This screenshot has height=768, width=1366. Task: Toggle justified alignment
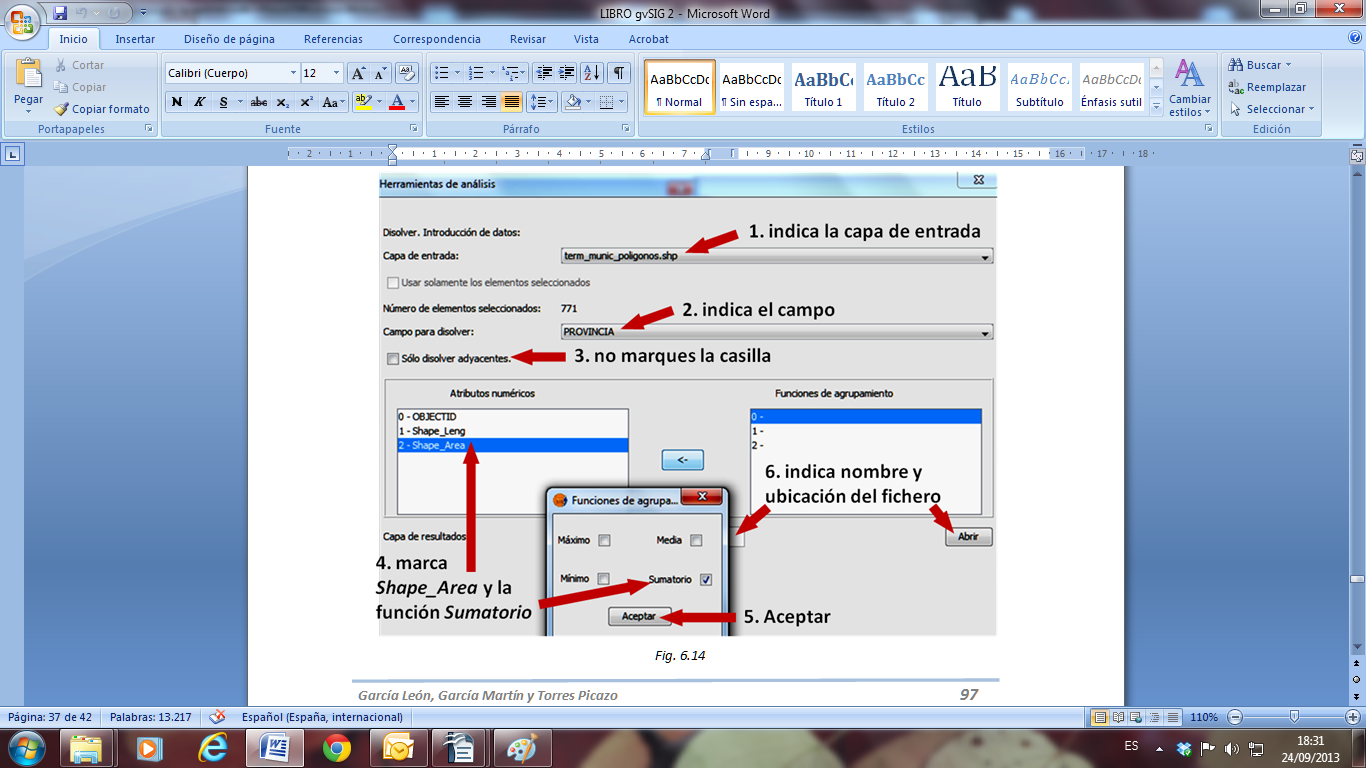point(512,102)
